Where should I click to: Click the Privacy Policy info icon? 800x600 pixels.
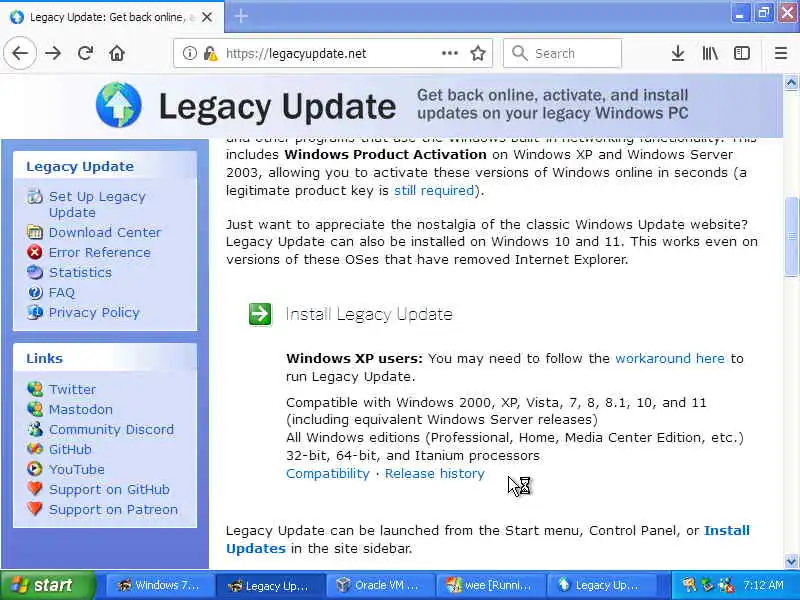pos(35,312)
